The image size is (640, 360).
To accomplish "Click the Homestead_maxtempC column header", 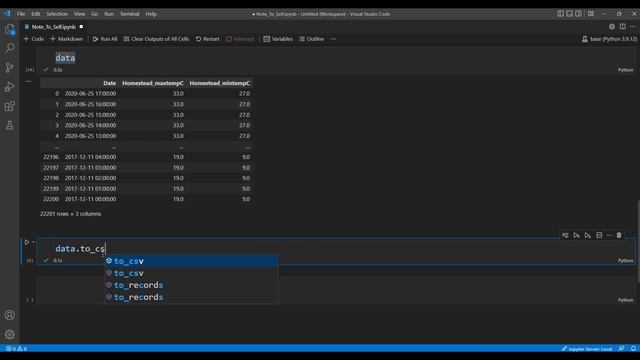I will point(153,83).
